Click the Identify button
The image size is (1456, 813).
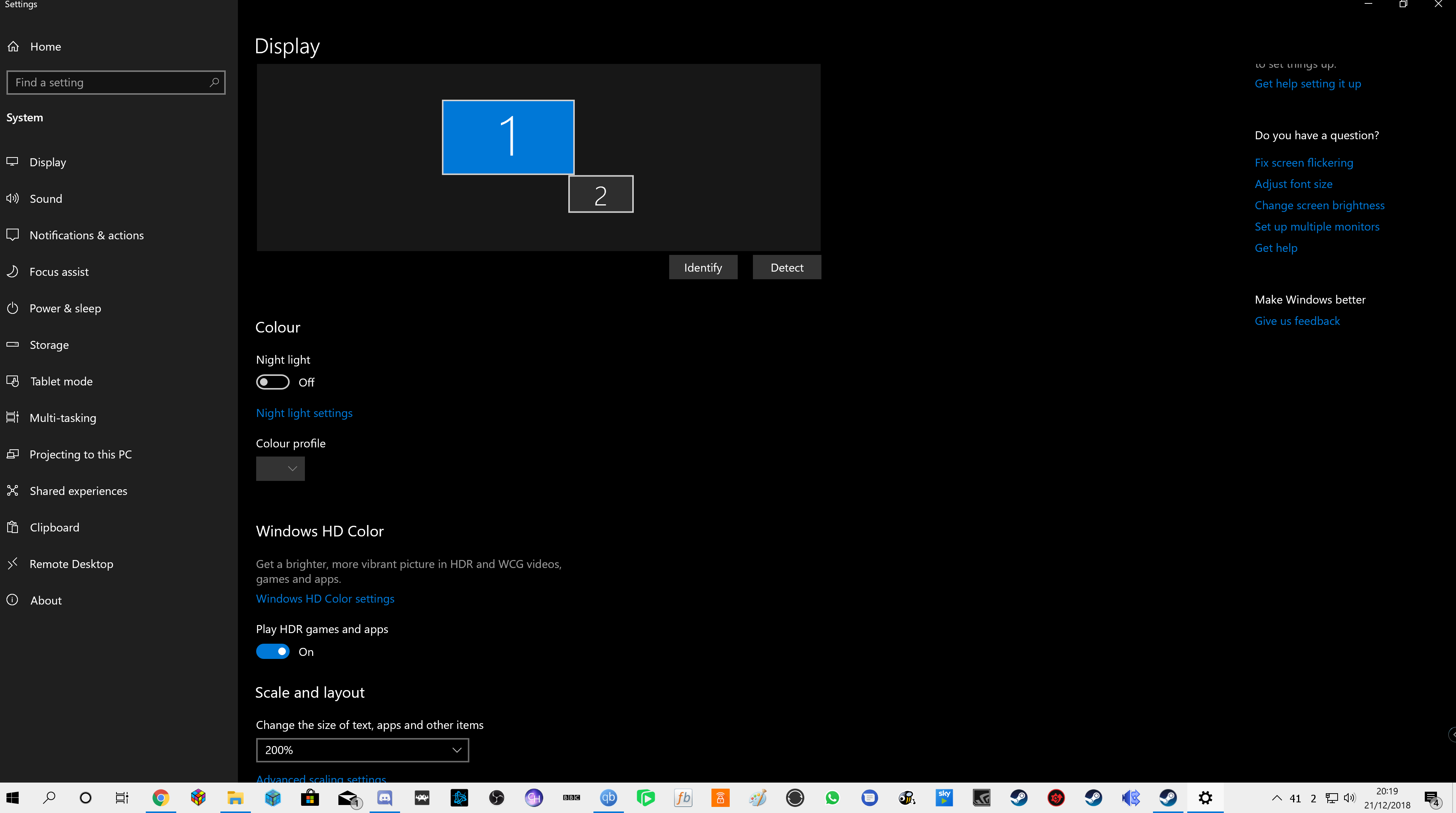(703, 267)
